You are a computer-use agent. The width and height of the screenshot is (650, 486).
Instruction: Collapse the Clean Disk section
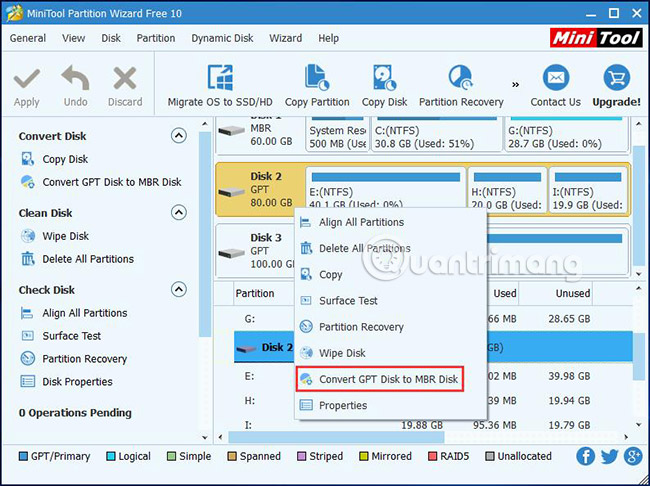(x=179, y=212)
